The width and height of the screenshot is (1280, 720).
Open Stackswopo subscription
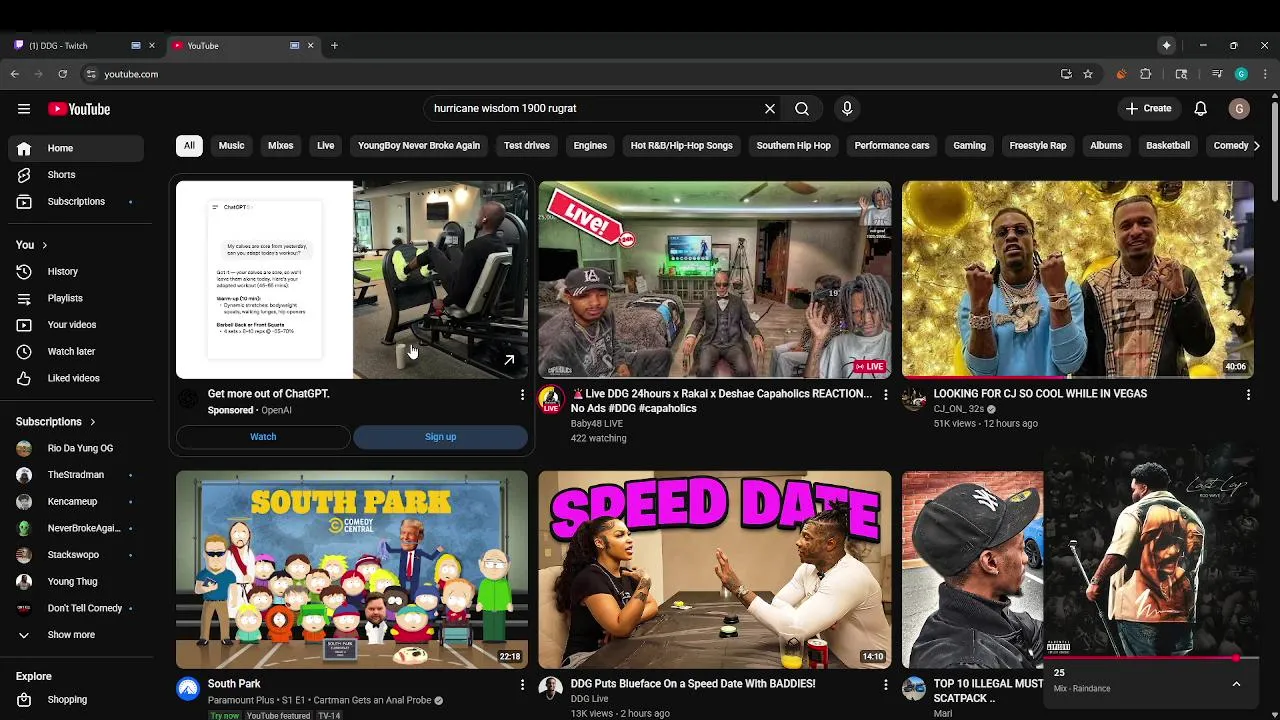coord(76,555)
